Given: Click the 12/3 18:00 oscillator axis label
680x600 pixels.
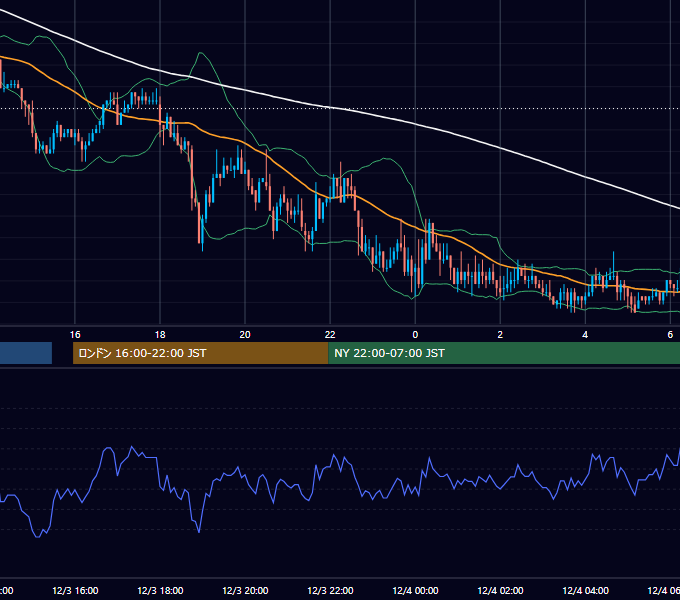Looking at the screenshot, I should click(160, 590).
